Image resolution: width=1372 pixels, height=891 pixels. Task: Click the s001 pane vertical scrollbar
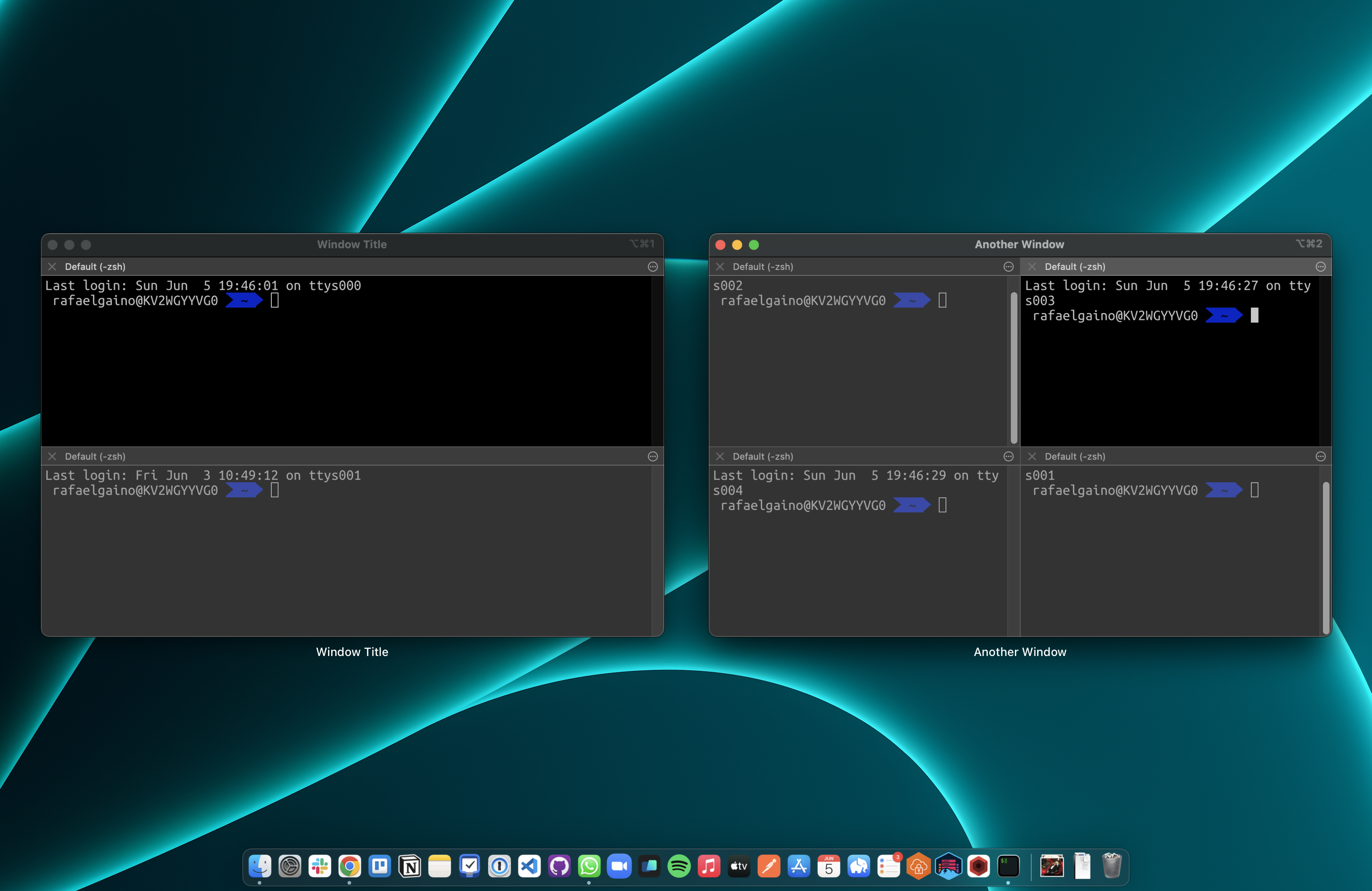pyautogui.click(x=1326, y=557)
